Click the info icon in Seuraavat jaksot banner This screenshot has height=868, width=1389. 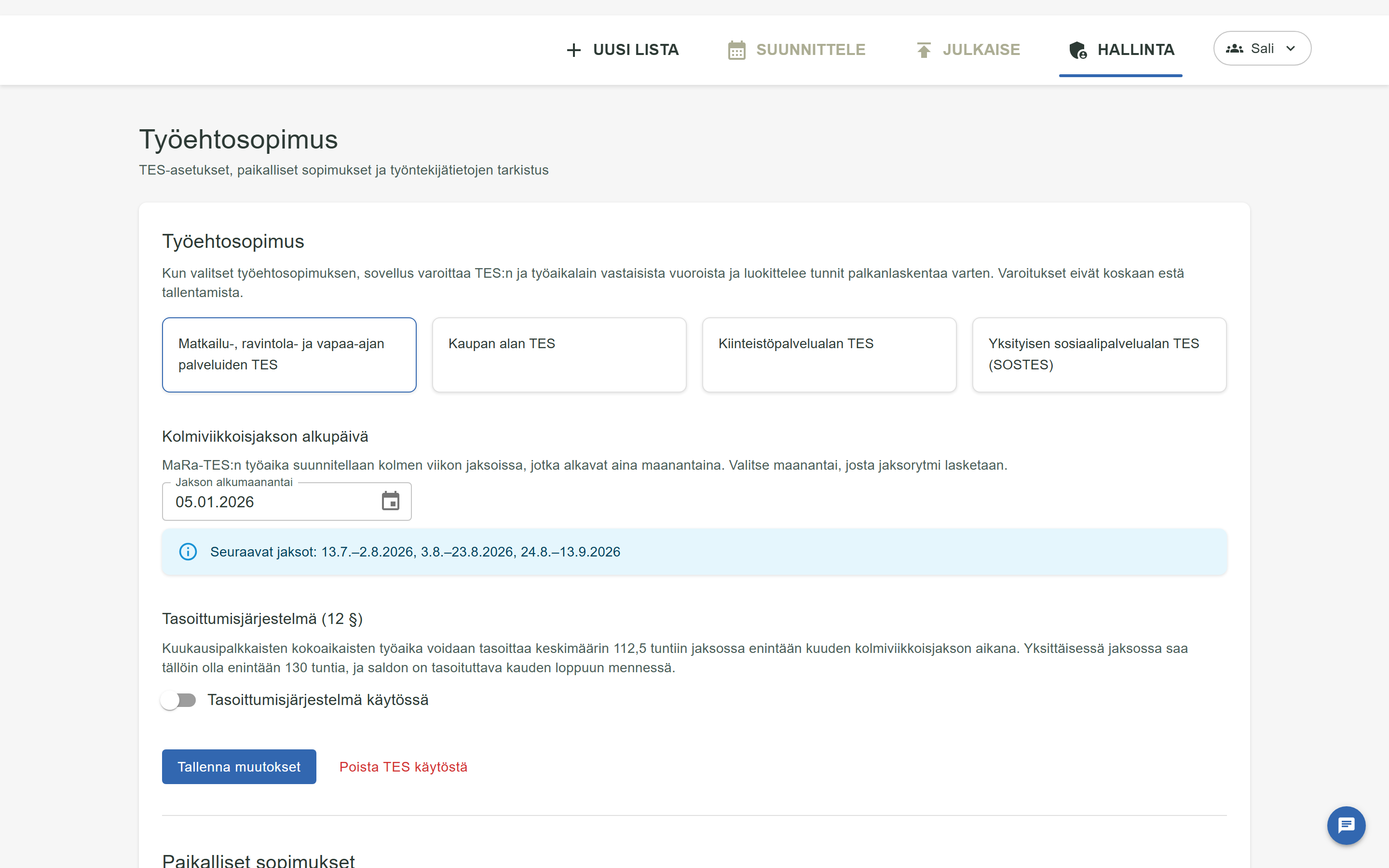[188, 552]
